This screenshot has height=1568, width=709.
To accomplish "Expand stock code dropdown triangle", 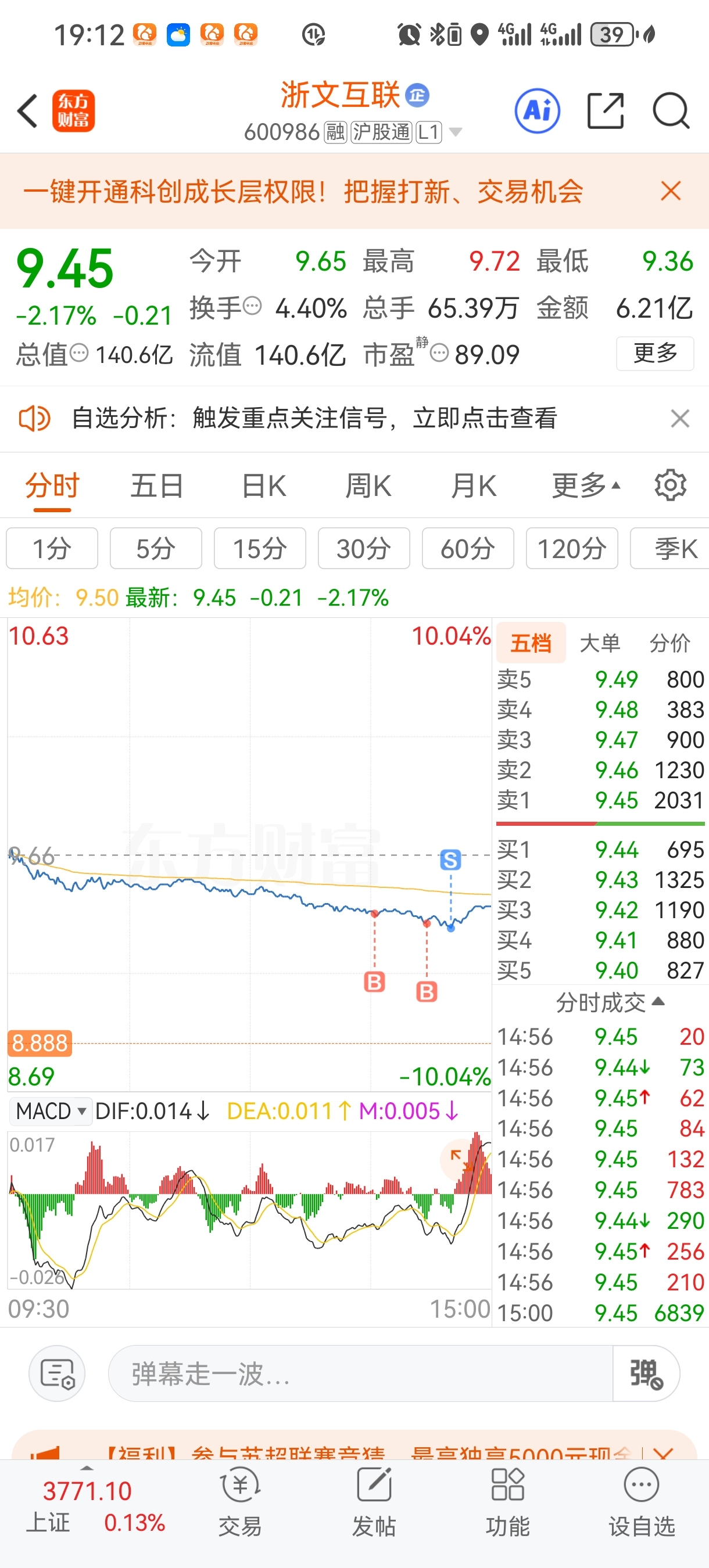I will coord(455,131).
